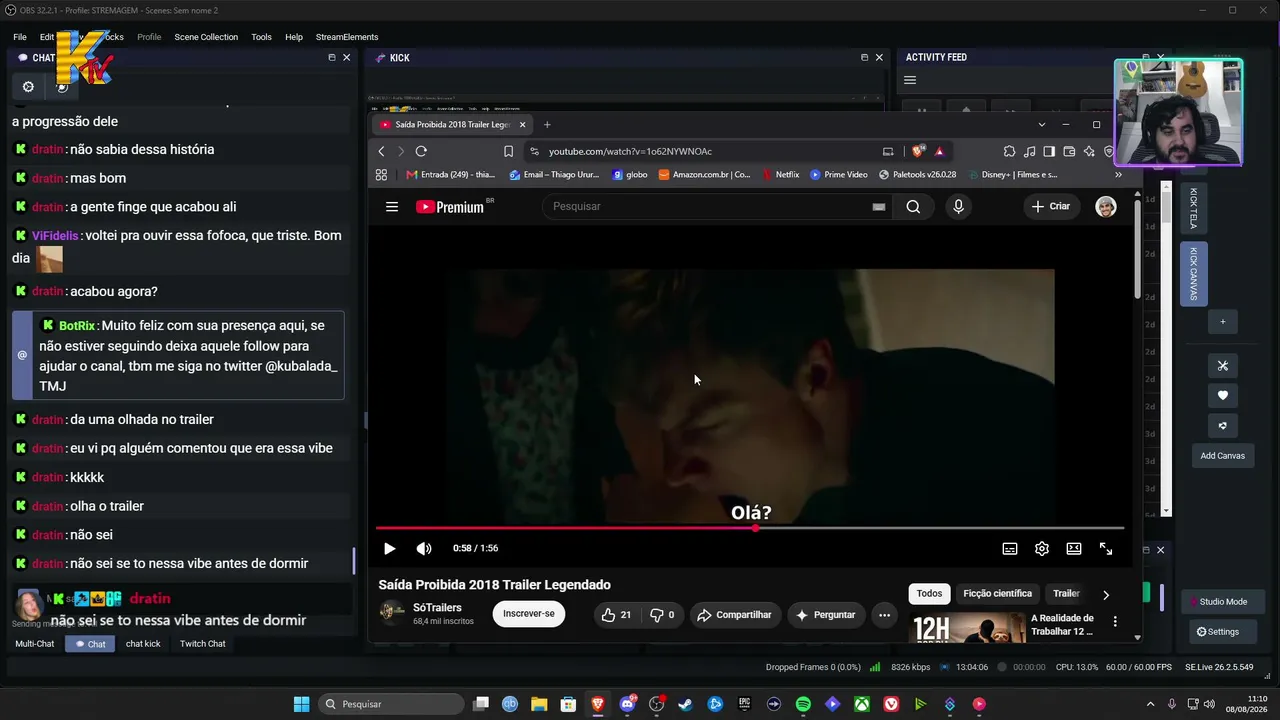This screenshot has height=720, width=1280.
Task: Go back in the browser
Action: (381, 151)
